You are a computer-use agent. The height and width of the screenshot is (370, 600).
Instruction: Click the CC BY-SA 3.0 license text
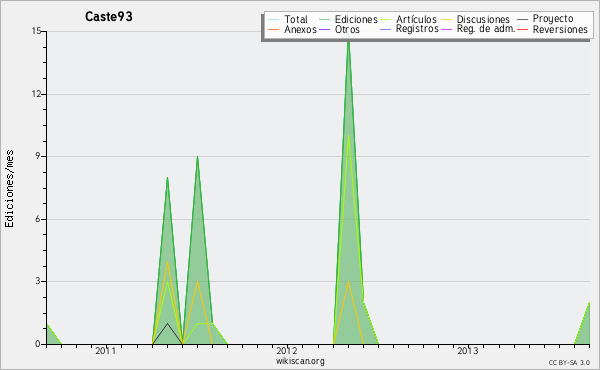(569, 362)
